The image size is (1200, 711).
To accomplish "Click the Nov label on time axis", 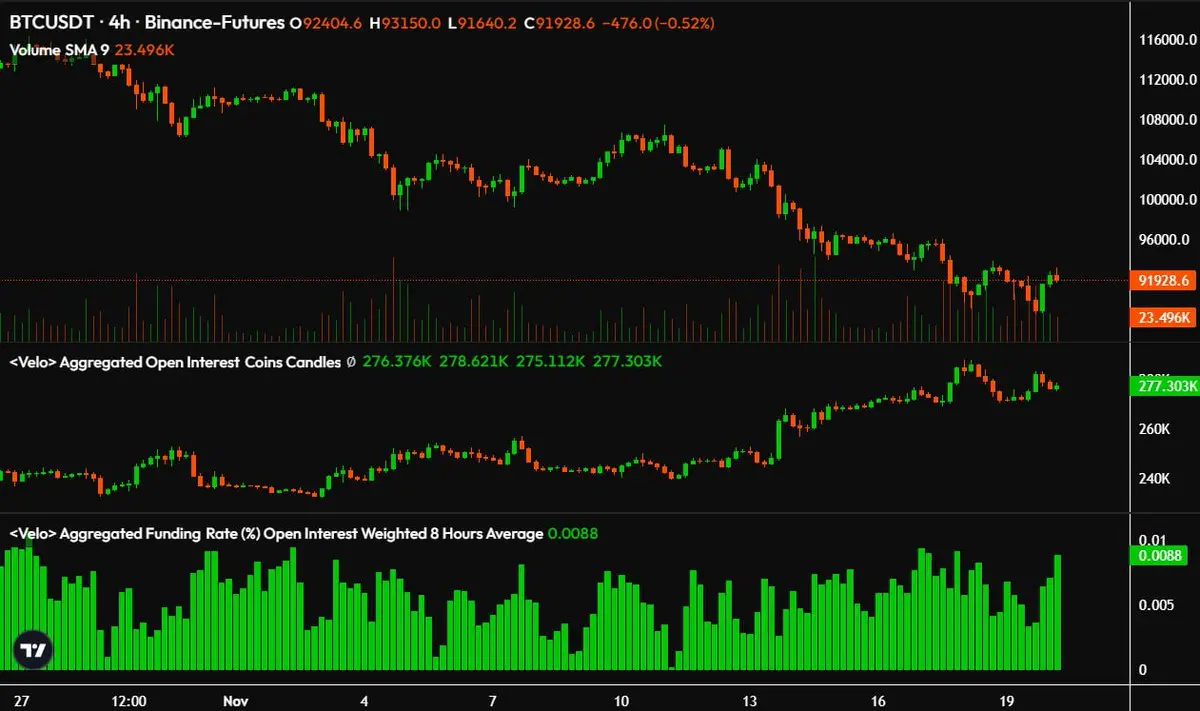I will (x=238, y=700).
